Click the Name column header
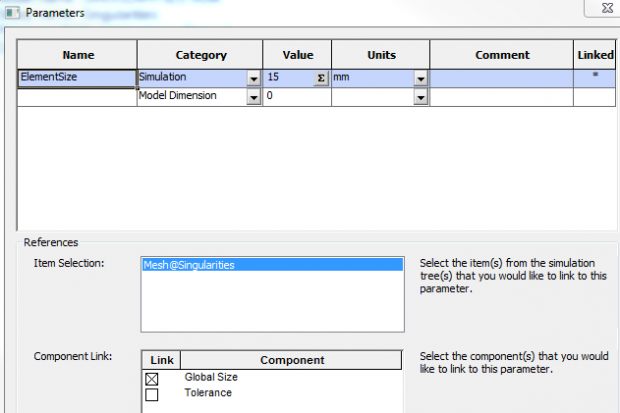This screenshot has height=413, width=620. click(x=77, y=55)
